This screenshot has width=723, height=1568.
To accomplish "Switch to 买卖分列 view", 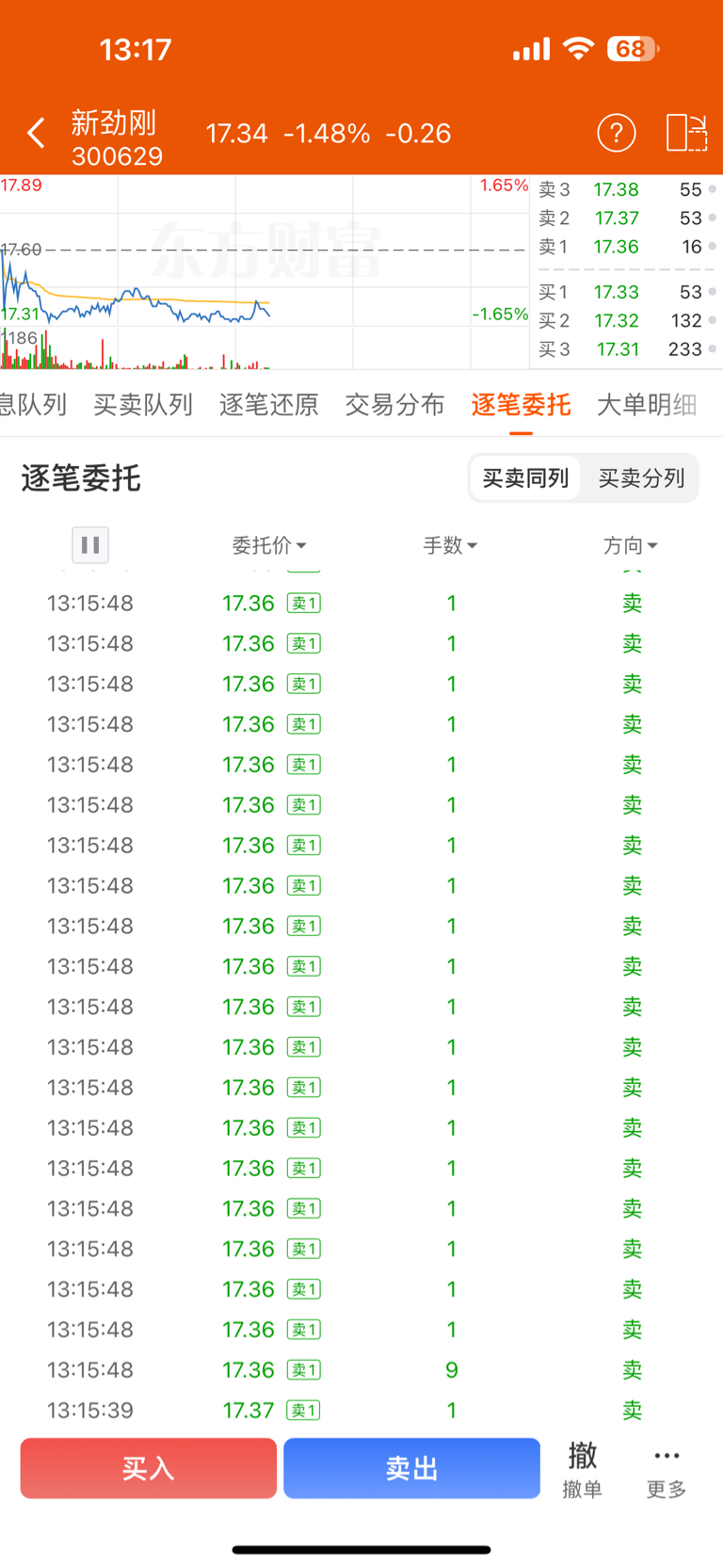I will pyautogui.click(x=641, y=478).
